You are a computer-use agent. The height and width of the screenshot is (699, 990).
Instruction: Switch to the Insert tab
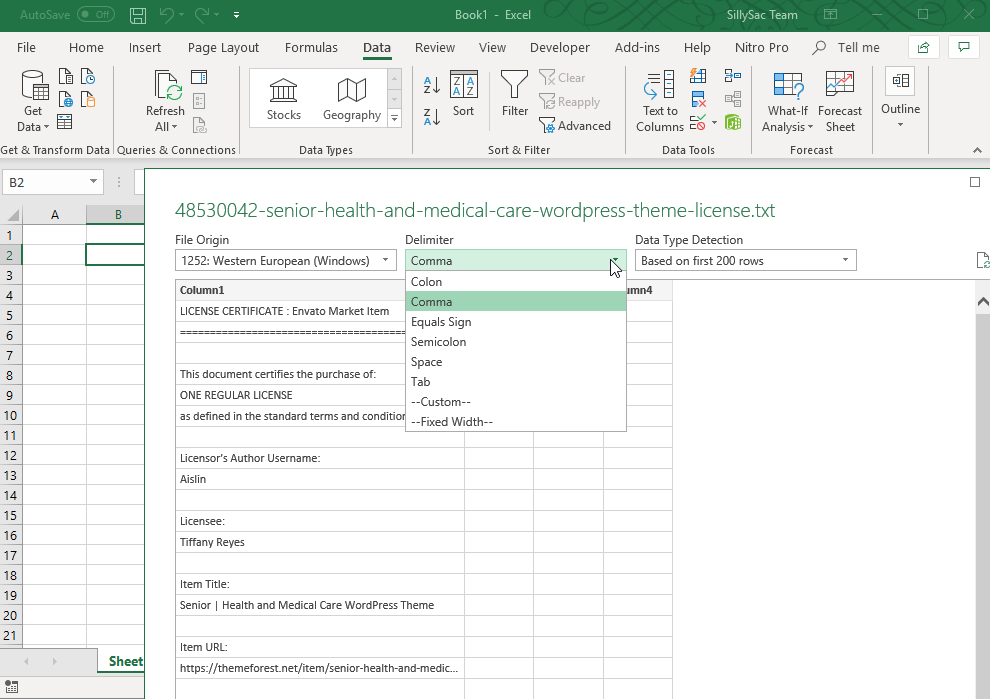pos(145,47)
